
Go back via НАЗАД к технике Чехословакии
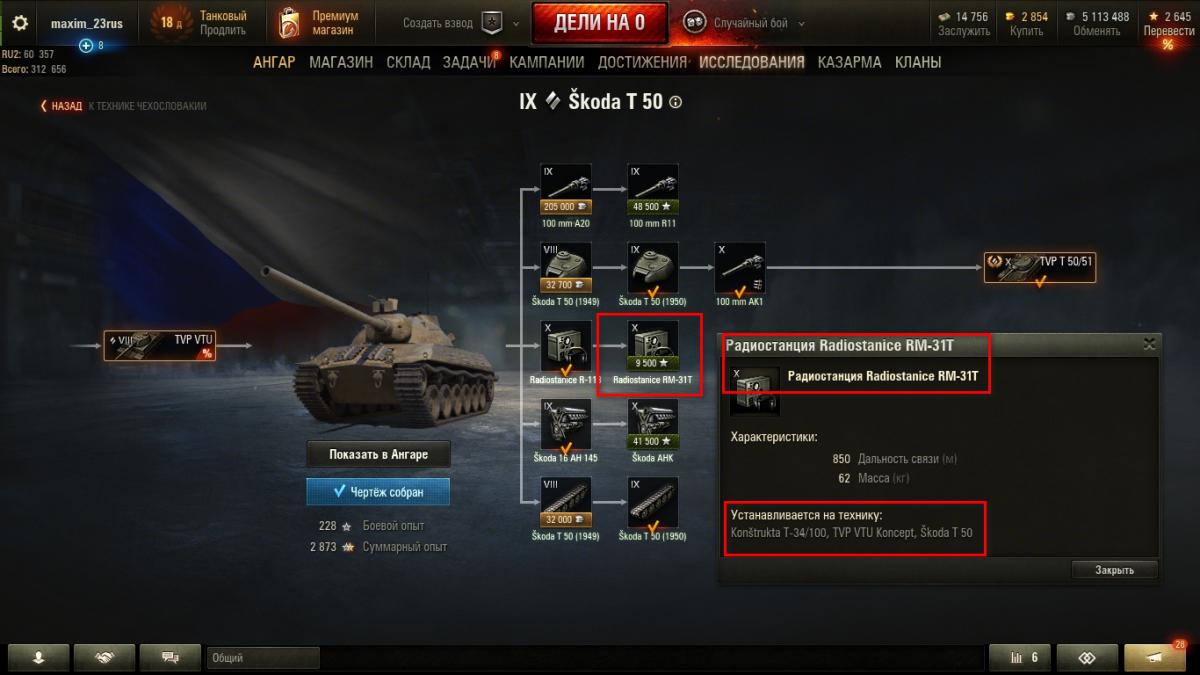pos(124,106)
